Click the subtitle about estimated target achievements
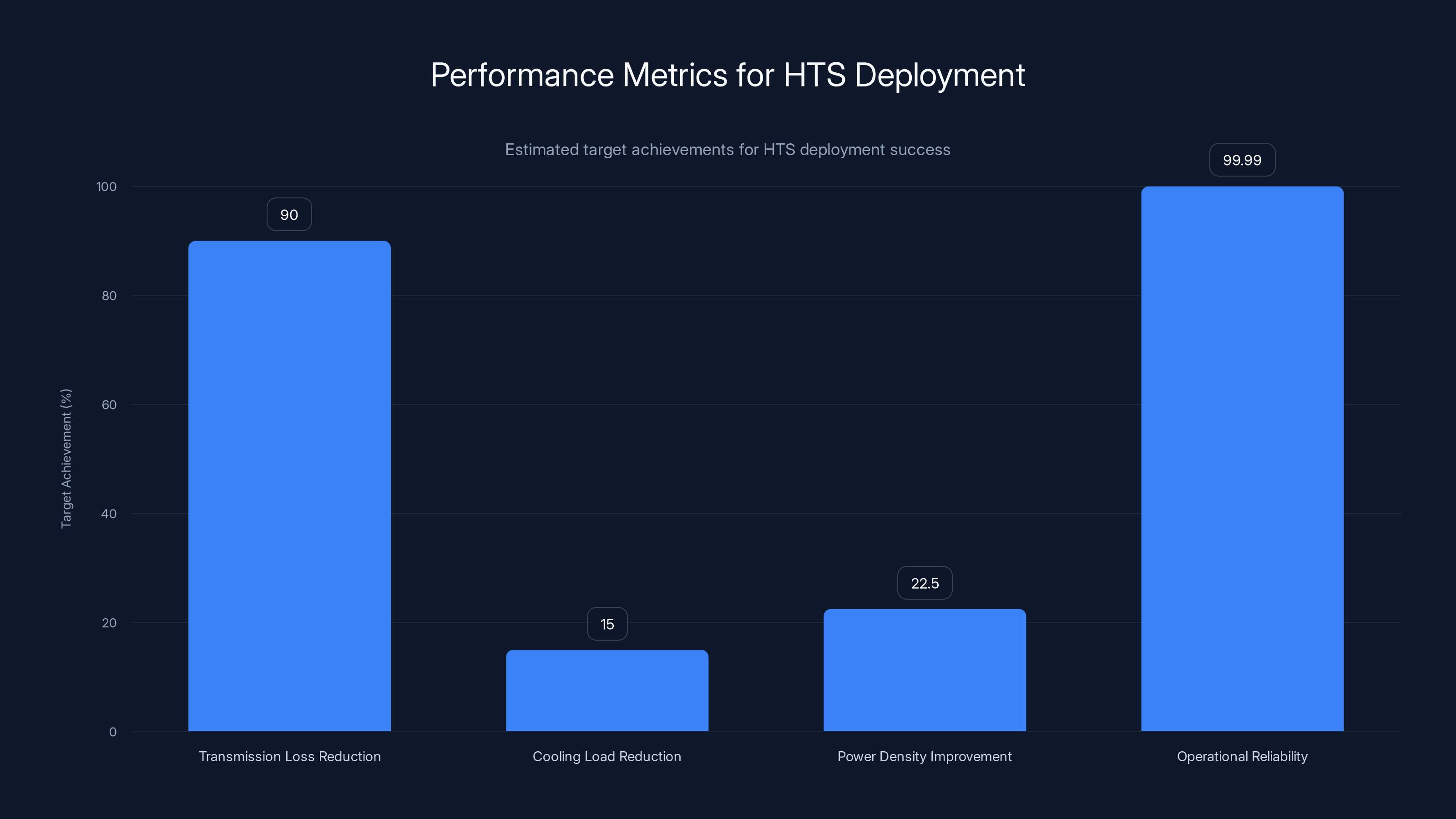 [728, 149]
